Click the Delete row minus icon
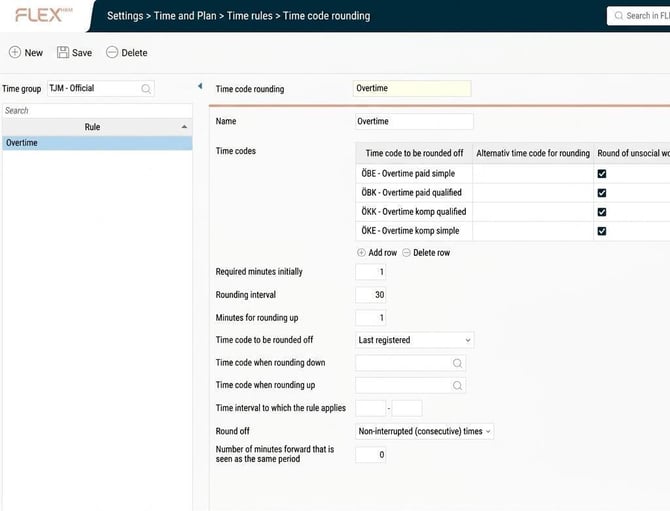Image resolution: width=670 pixels, height=511 pixels. tap(406, 253)
